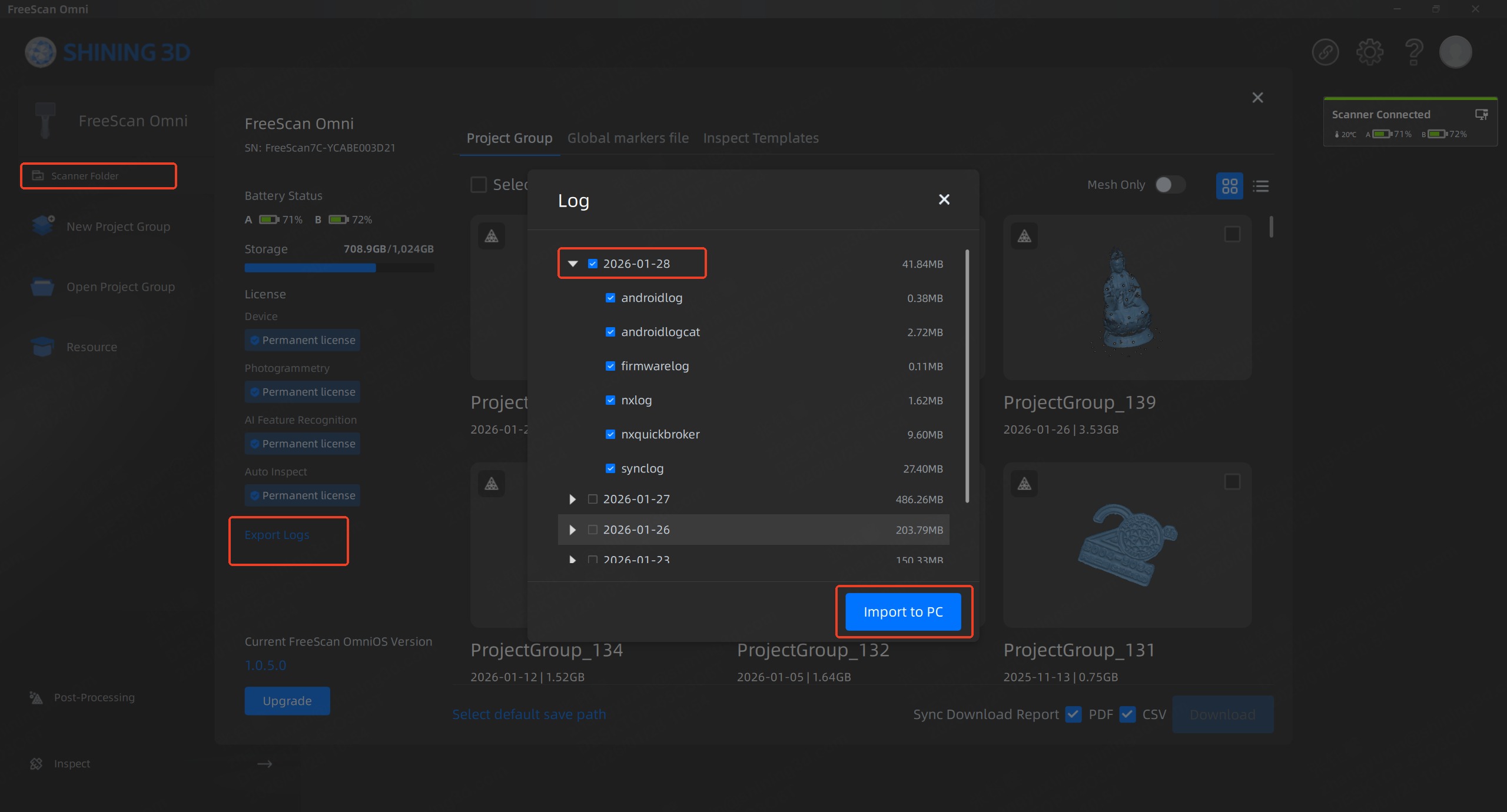Go to Post-Processing section

coord(94,697)
